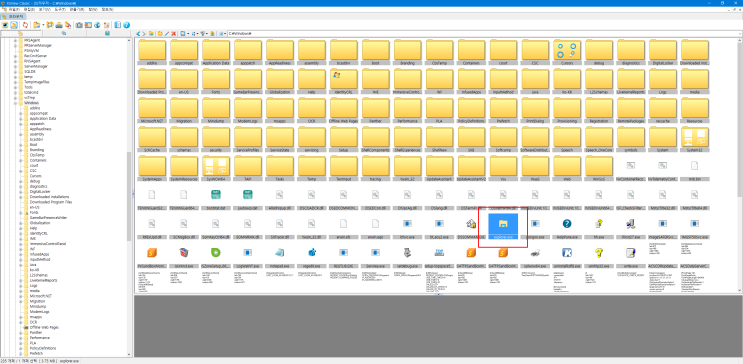Select TempImageFiles folder in tree
Image resolution: width=743 pixels, height=364 pixels.
pyautogui.click(x=36, y=82)
